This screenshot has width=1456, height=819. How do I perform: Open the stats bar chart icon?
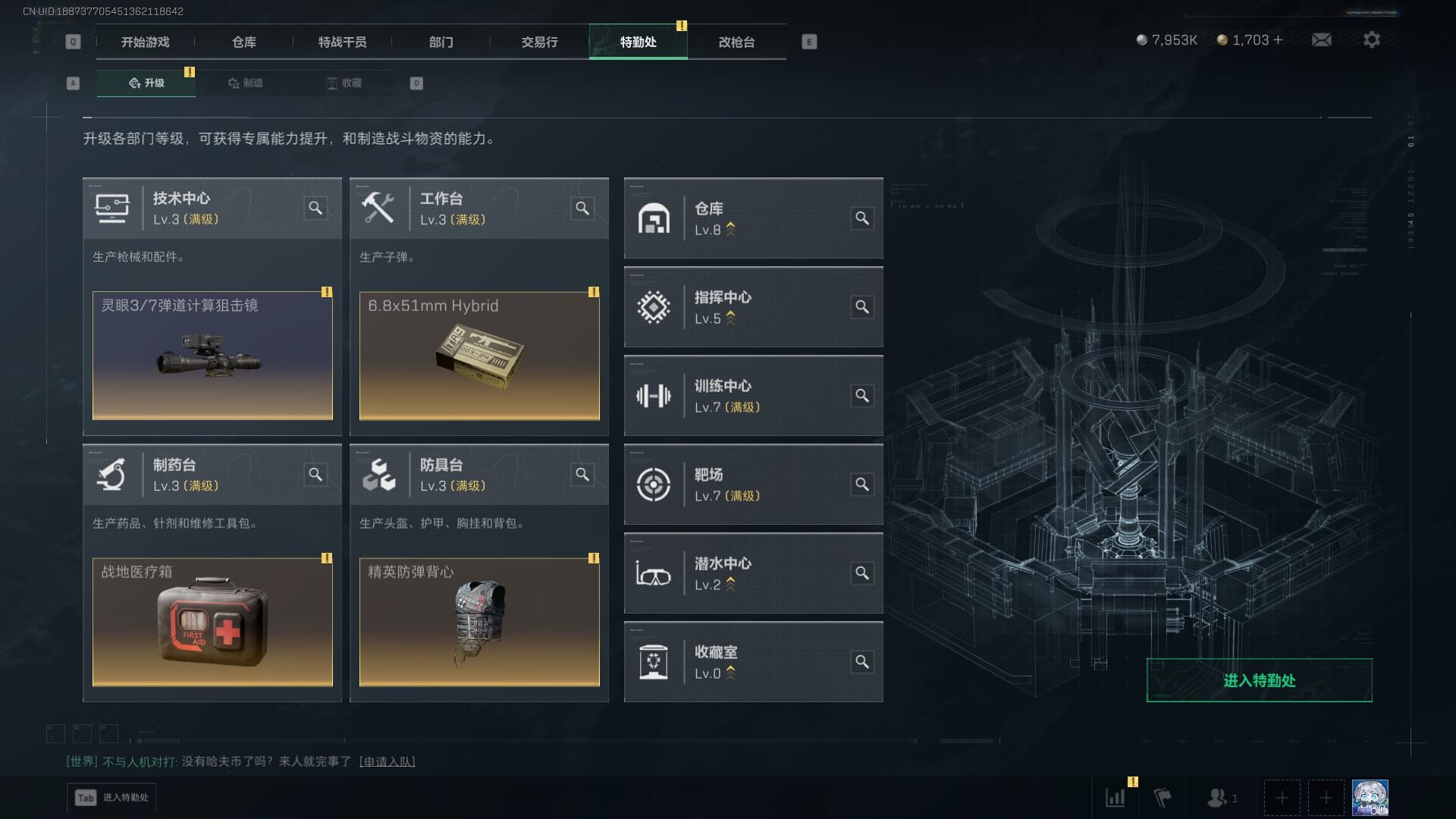(x=1116, y=797)
